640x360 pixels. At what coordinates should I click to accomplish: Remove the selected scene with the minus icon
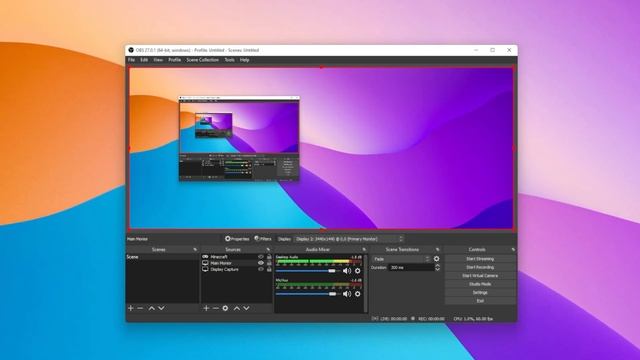click(140, 308)
